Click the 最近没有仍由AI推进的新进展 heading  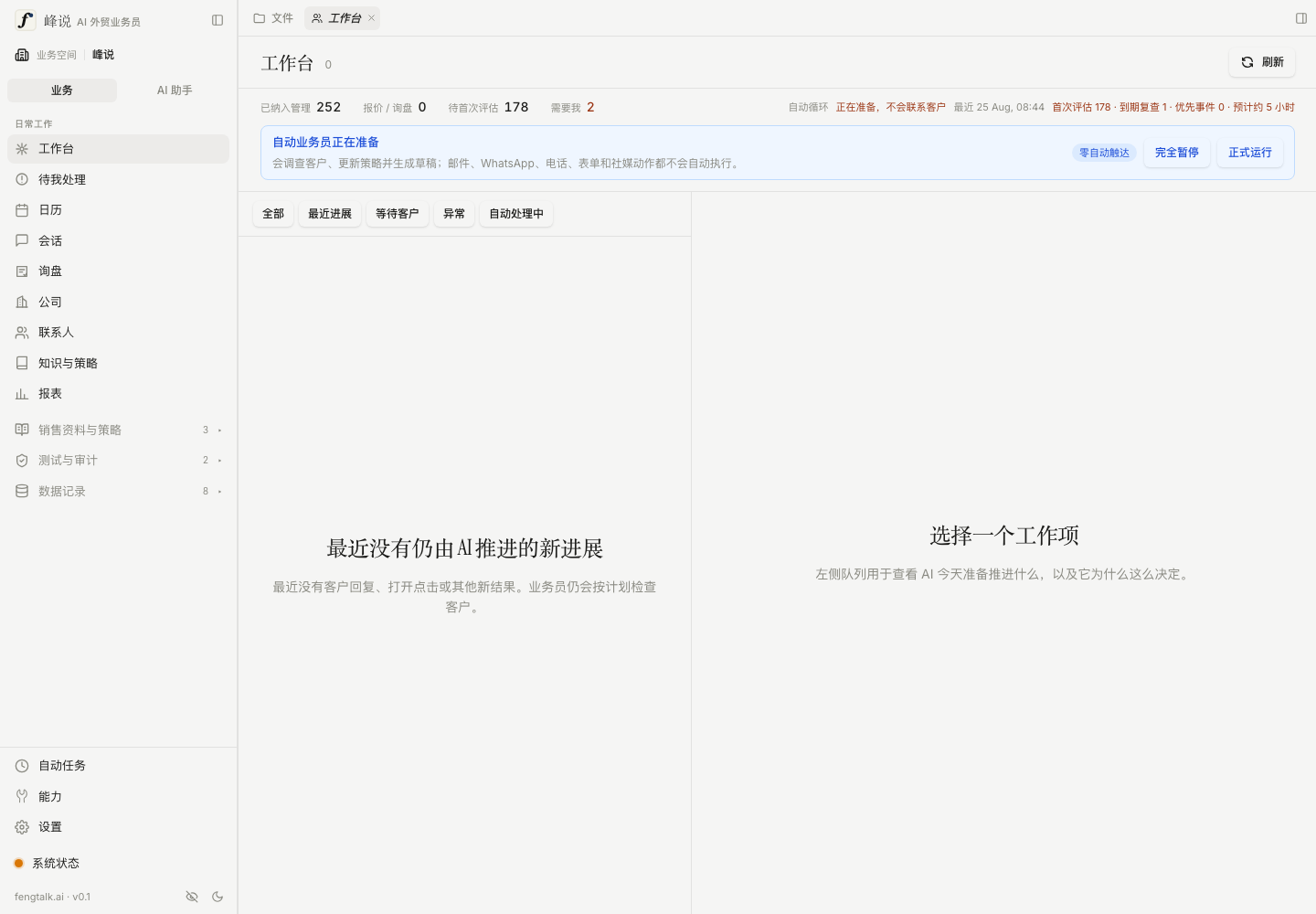point(465,548)
